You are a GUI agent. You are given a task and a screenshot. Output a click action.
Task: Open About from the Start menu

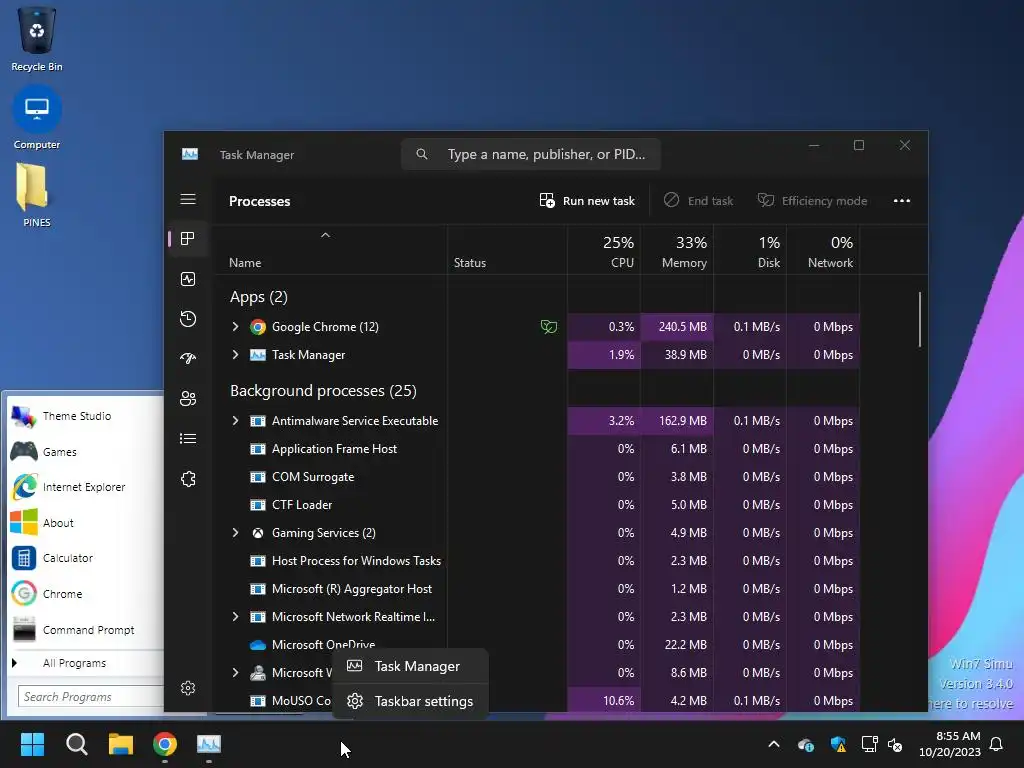pyautogui.click(x=58, y=523)
